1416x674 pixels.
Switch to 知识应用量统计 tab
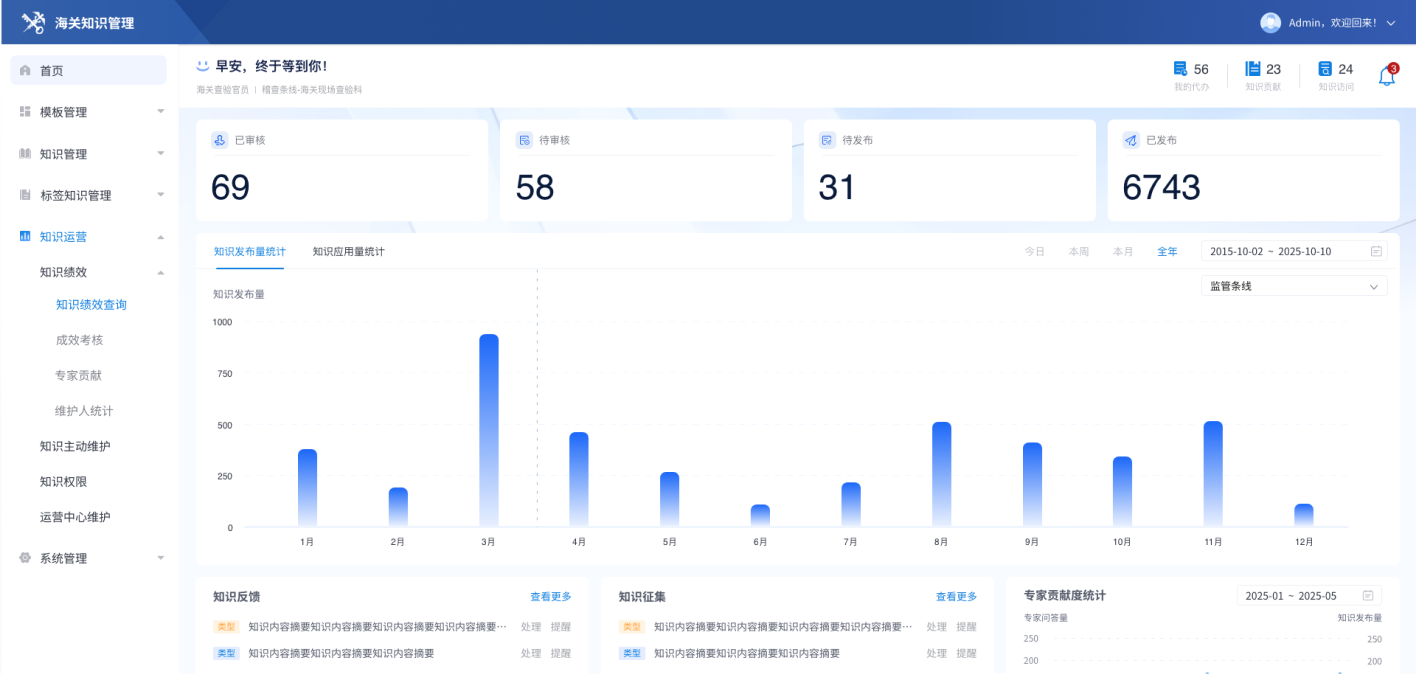pyautogui.click(x=348, y=251)
